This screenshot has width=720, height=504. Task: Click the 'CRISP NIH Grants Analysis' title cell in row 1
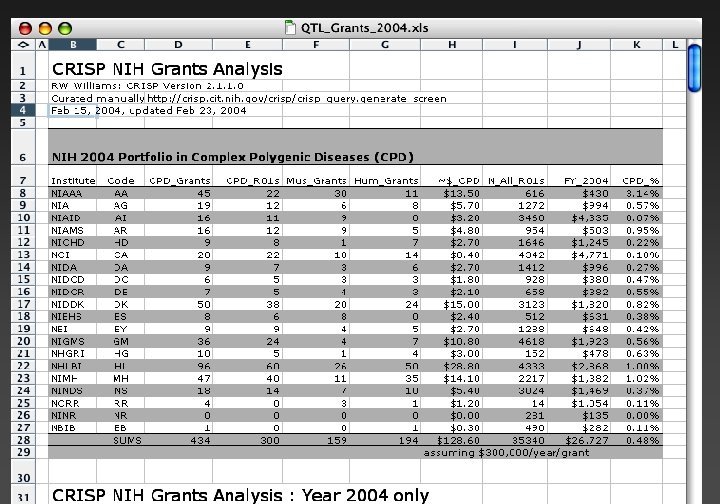(x=167, y=69)
